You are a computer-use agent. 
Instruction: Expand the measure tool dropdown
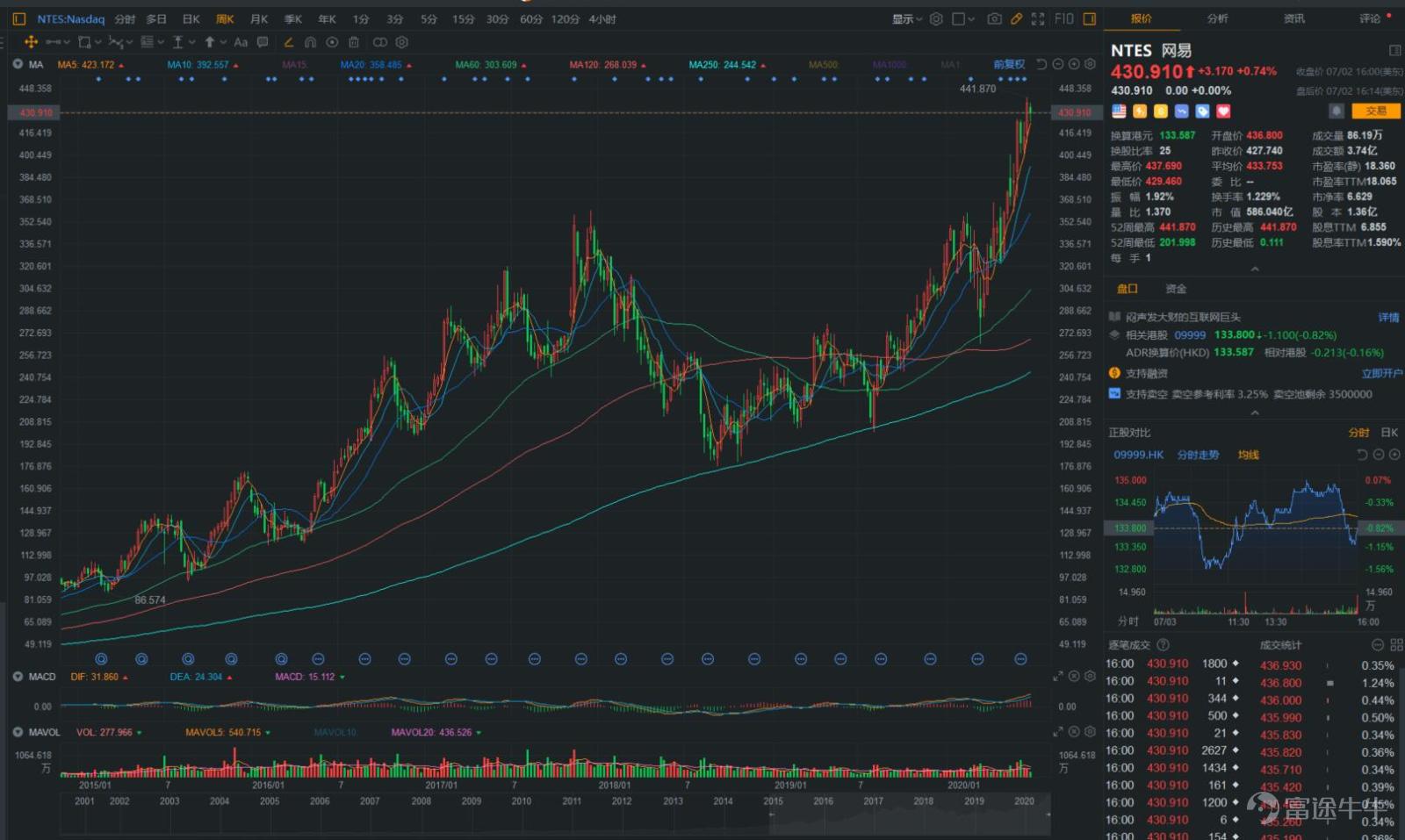[192, 42]
